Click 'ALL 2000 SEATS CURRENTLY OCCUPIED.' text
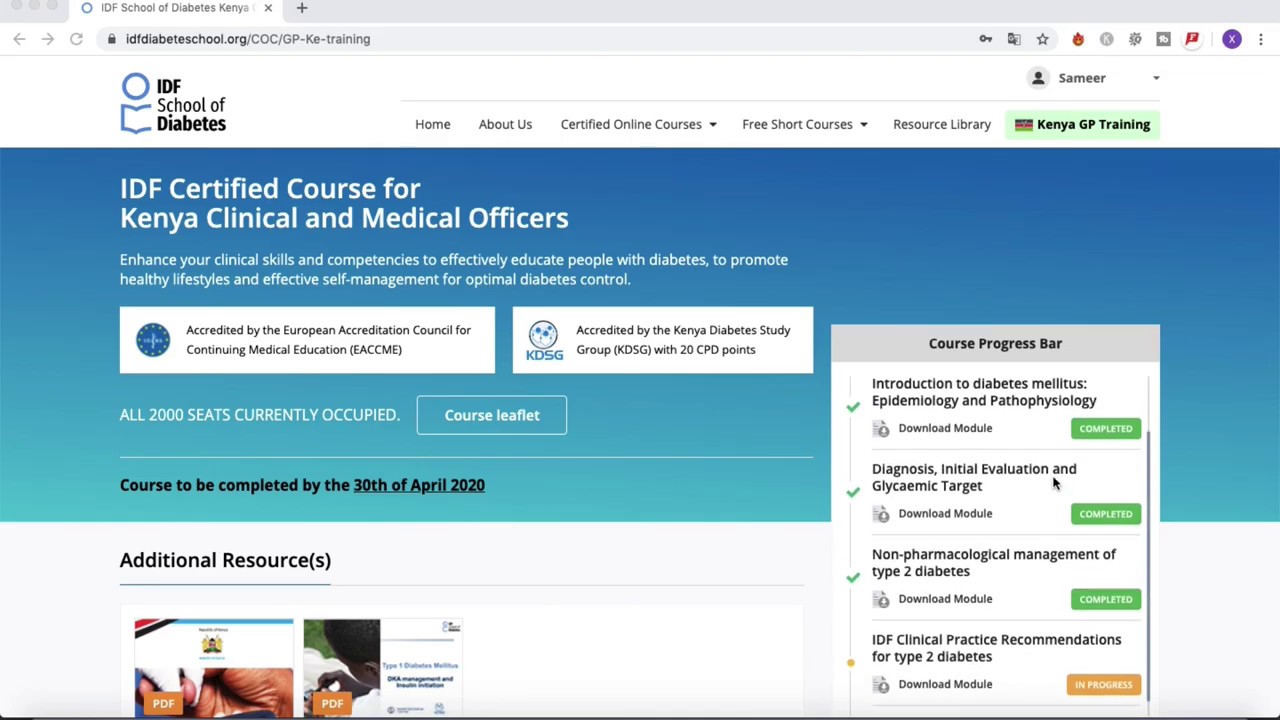 click(260, 415)
